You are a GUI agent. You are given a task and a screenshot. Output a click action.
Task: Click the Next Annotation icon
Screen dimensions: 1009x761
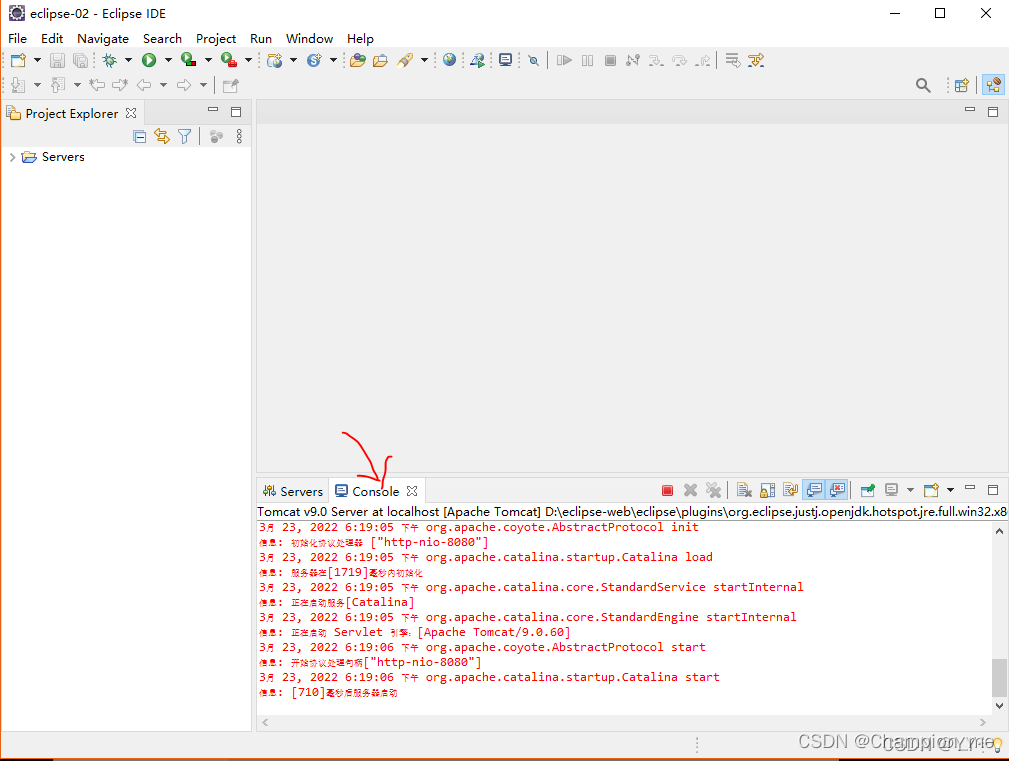pos(18,85)
